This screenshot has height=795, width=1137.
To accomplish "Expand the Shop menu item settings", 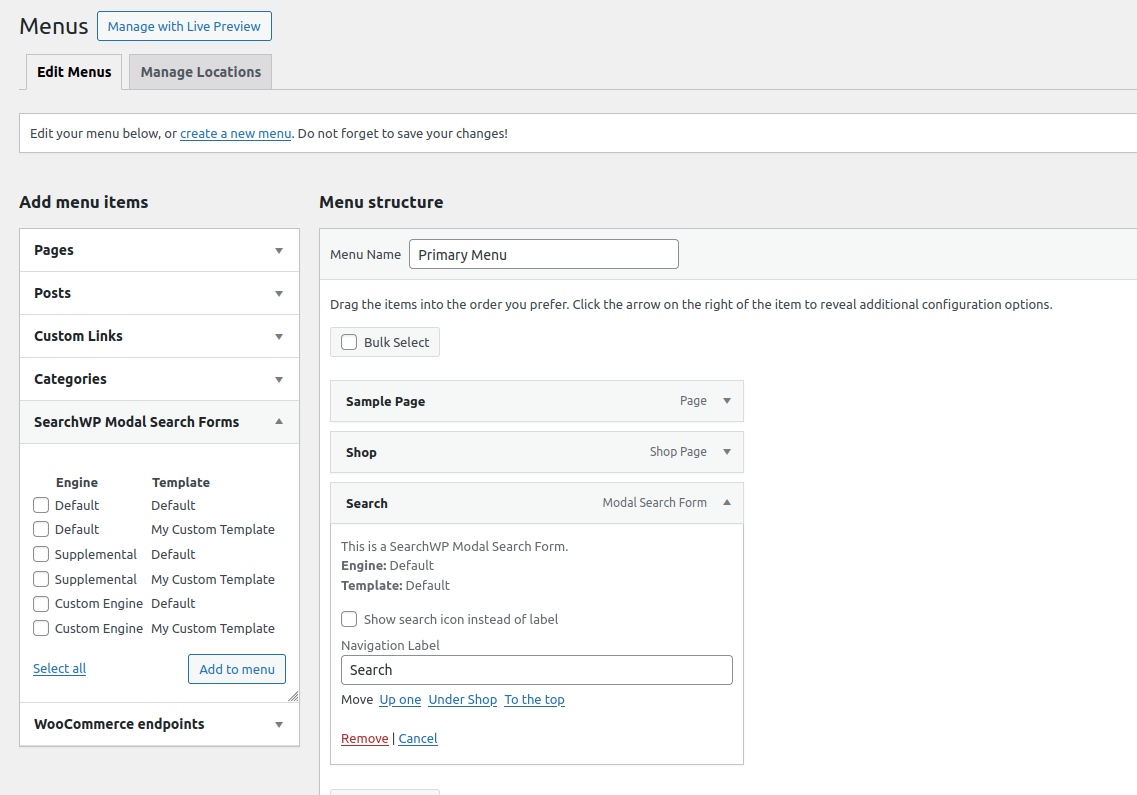I will [727, 452].
